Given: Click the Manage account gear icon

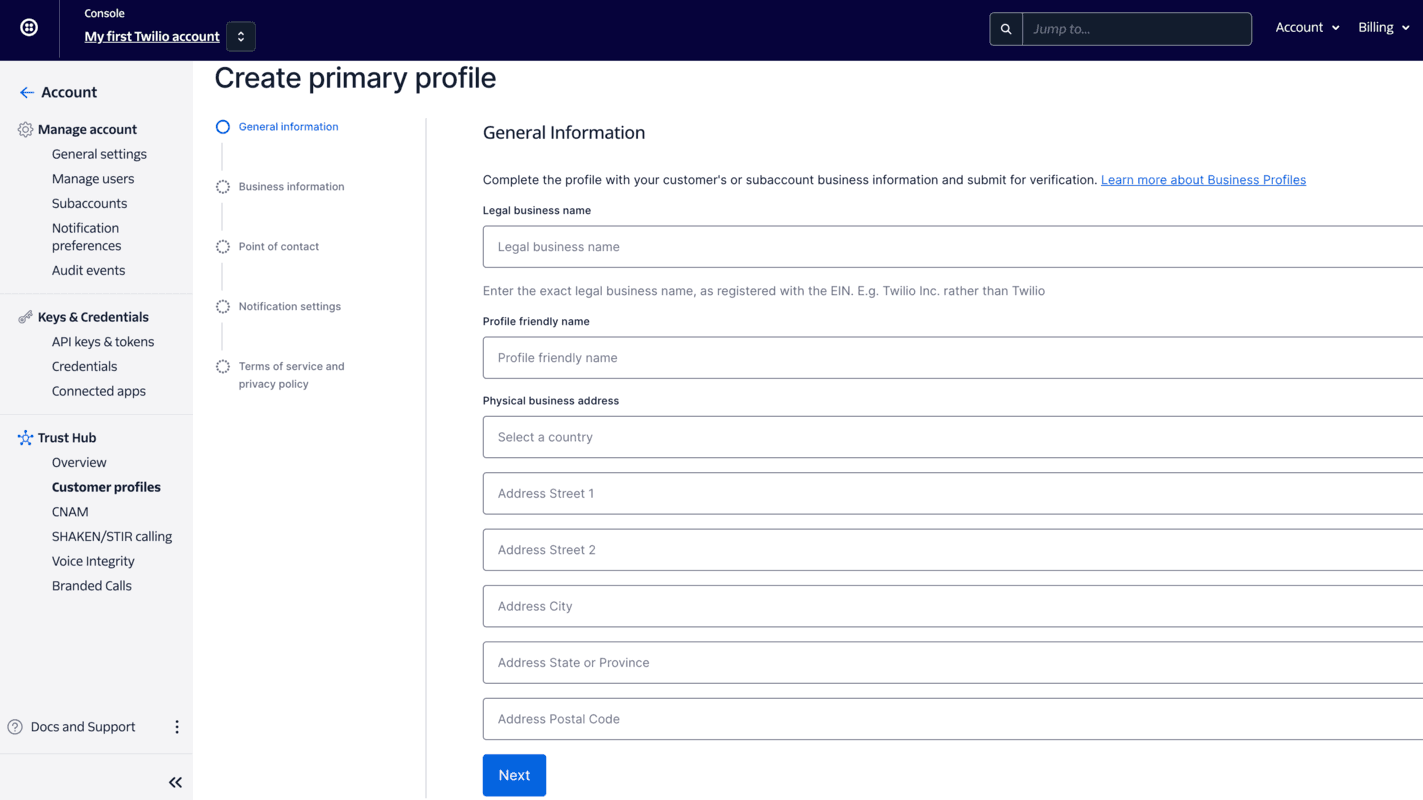Looking at the screenshot, I should click(x=24, y=129).
